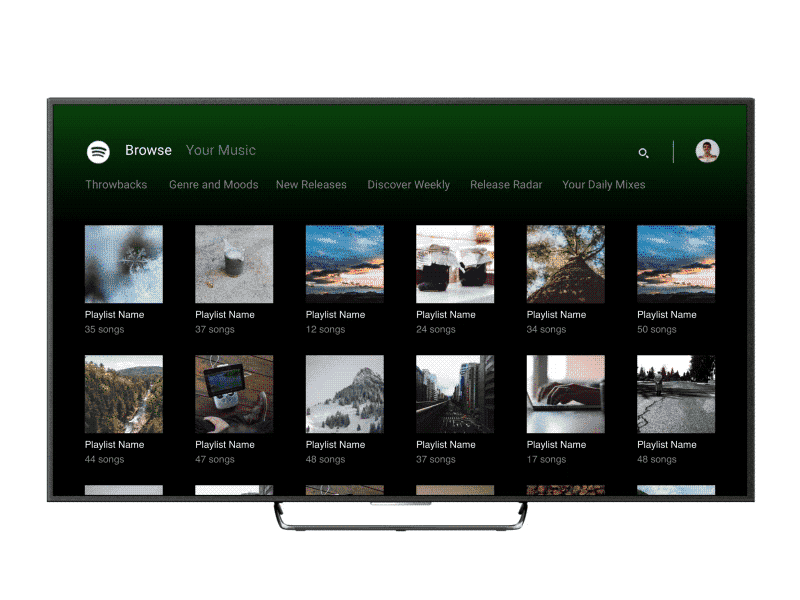Image resolution: width=800 pixels, height=600 pixels.
Task: Switch to the Browse tab
Action: click(x=148, y=151)
